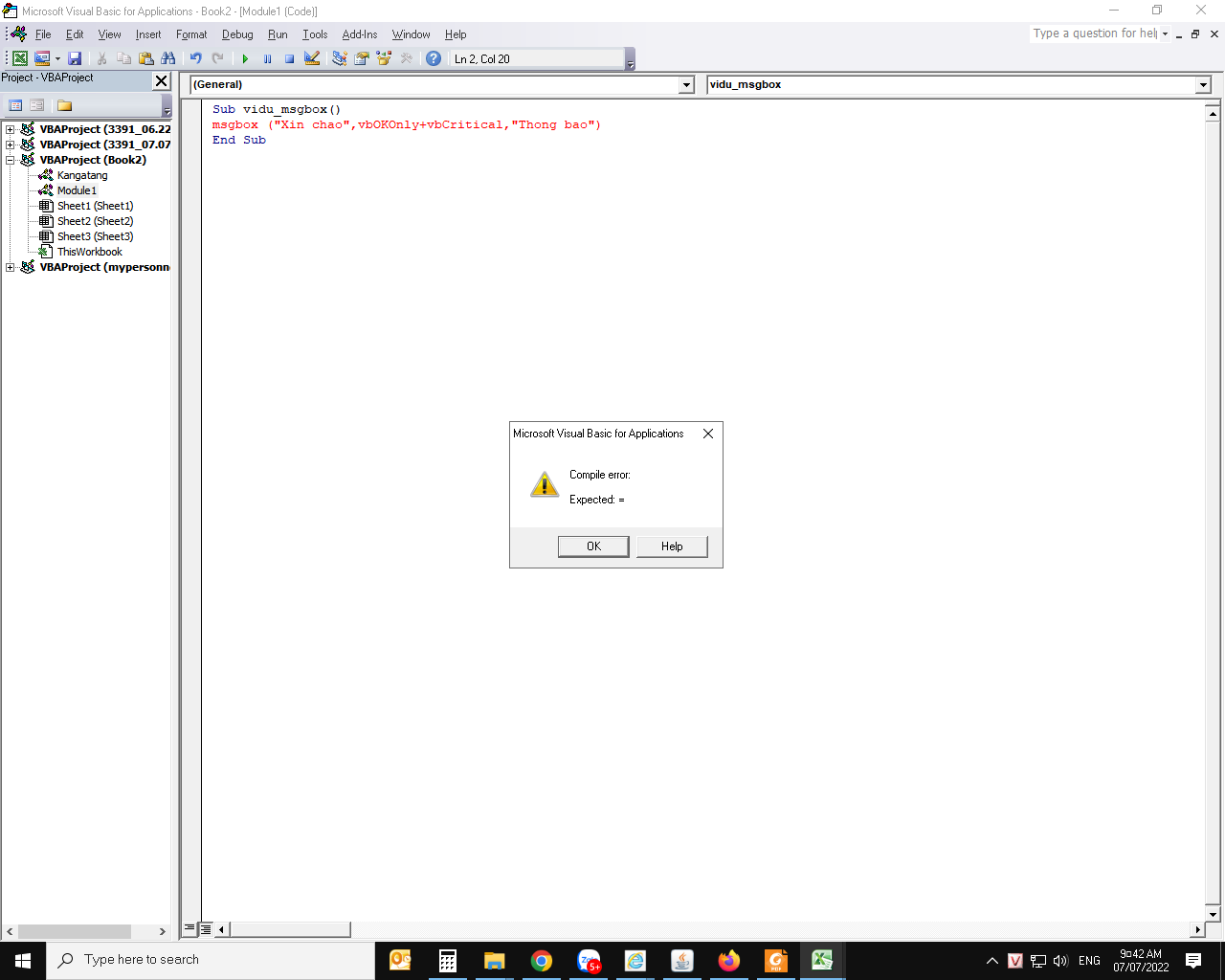
Task: Open the Windows Start menu
Action: [x=23, y=960]
